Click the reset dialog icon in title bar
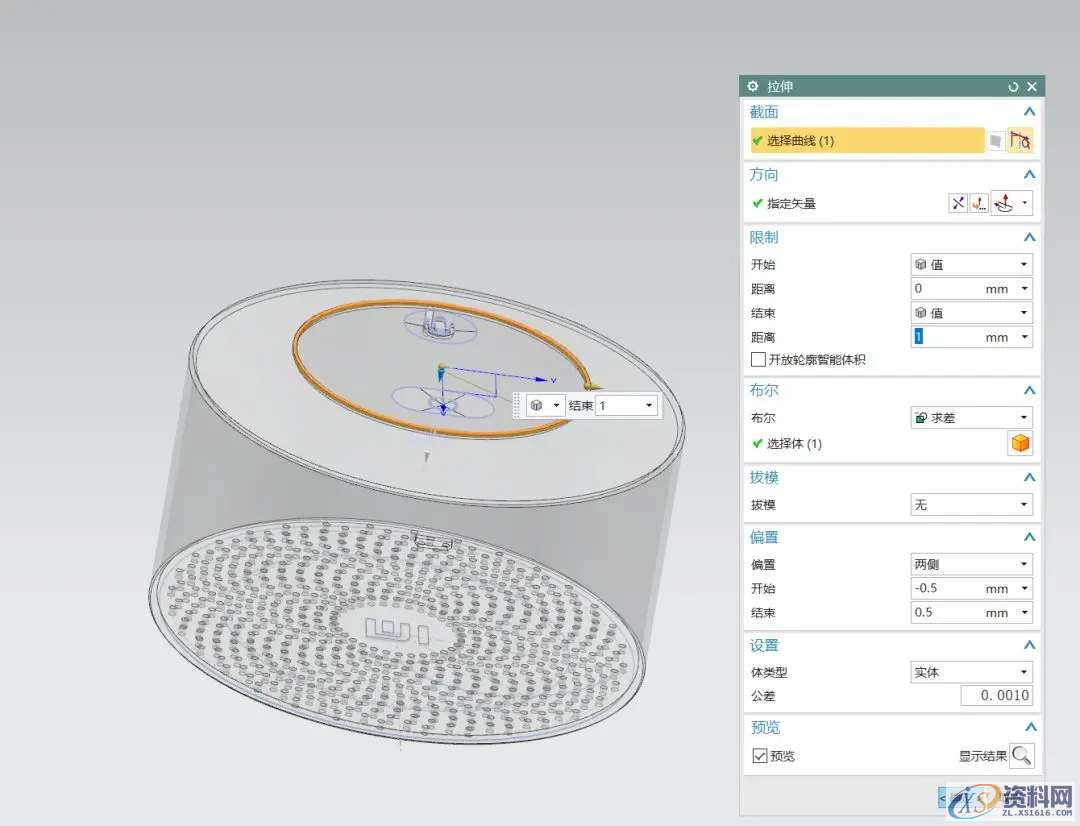This screenshot has width=1080, height=826. pos(1014,87)
